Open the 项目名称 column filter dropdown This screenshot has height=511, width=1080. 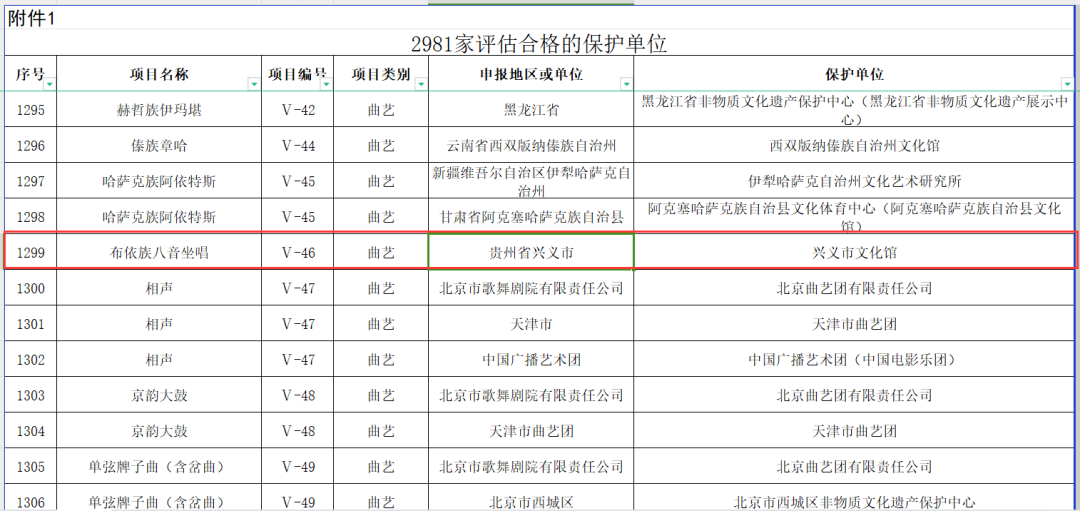(x=254, y=85)
